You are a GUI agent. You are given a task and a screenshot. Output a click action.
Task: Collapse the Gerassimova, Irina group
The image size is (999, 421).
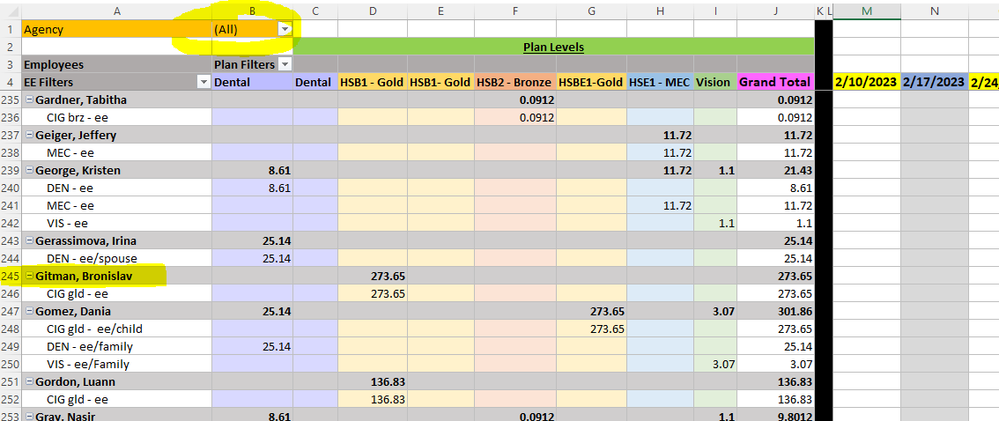tap(29, 241)
